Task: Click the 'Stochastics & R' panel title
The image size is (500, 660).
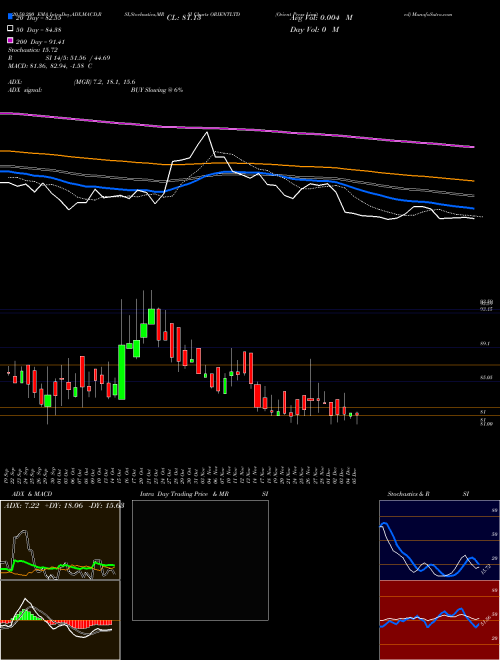Action: (409, 494)
